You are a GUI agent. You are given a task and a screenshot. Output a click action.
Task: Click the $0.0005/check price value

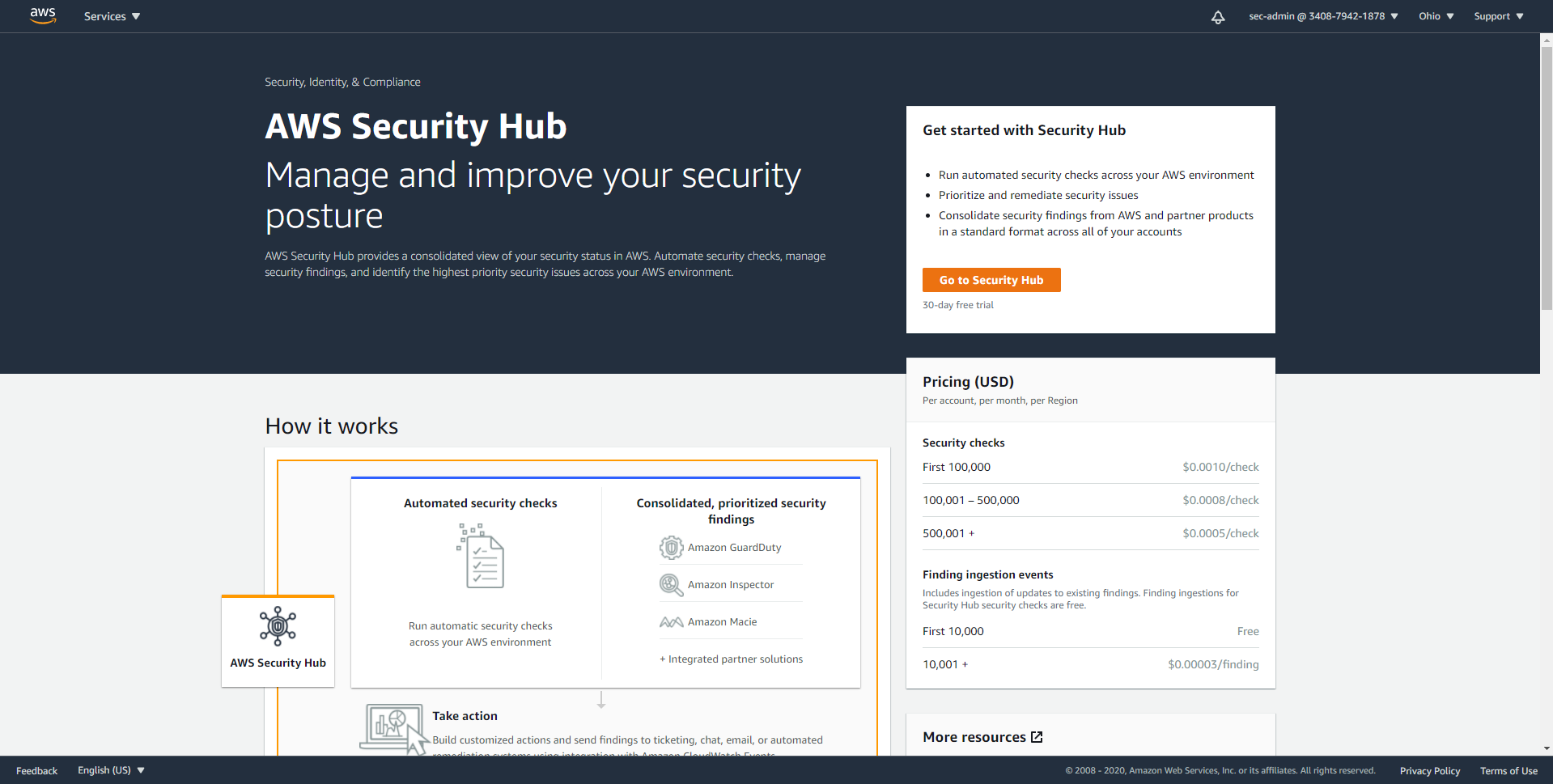pyautogui.click(x=1220, y=533)
